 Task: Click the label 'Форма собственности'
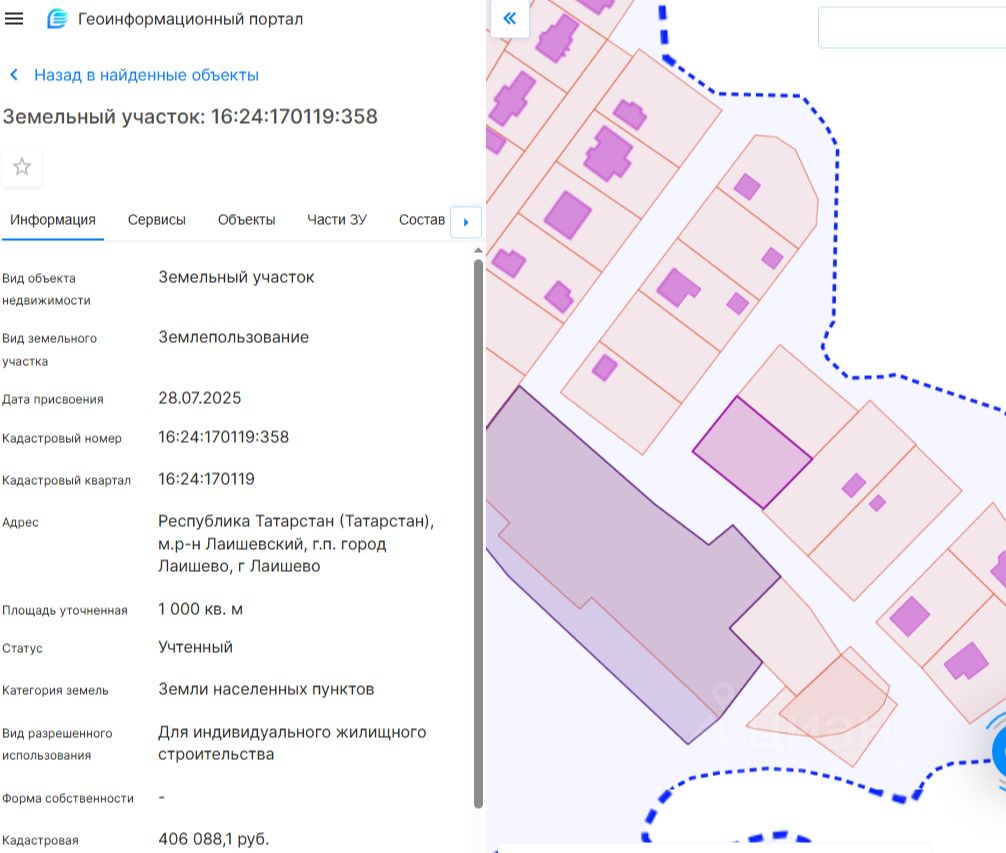pos(68,798)
